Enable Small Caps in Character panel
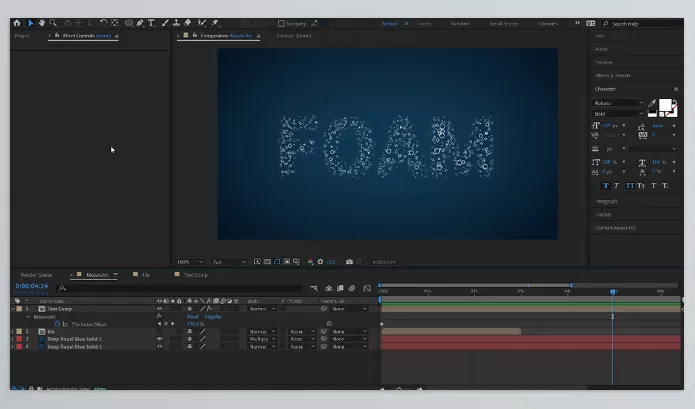695x409 pixels. [x=641, y=186]
